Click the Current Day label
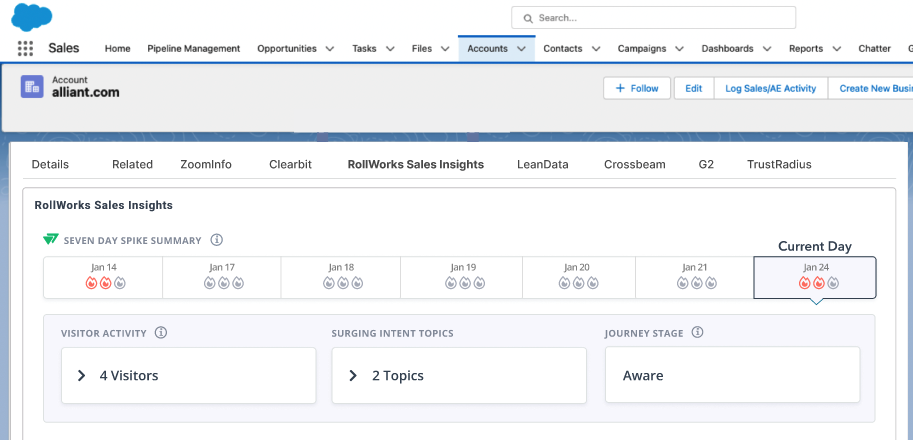Screen dimensions: 913x440 coord(815,246)
